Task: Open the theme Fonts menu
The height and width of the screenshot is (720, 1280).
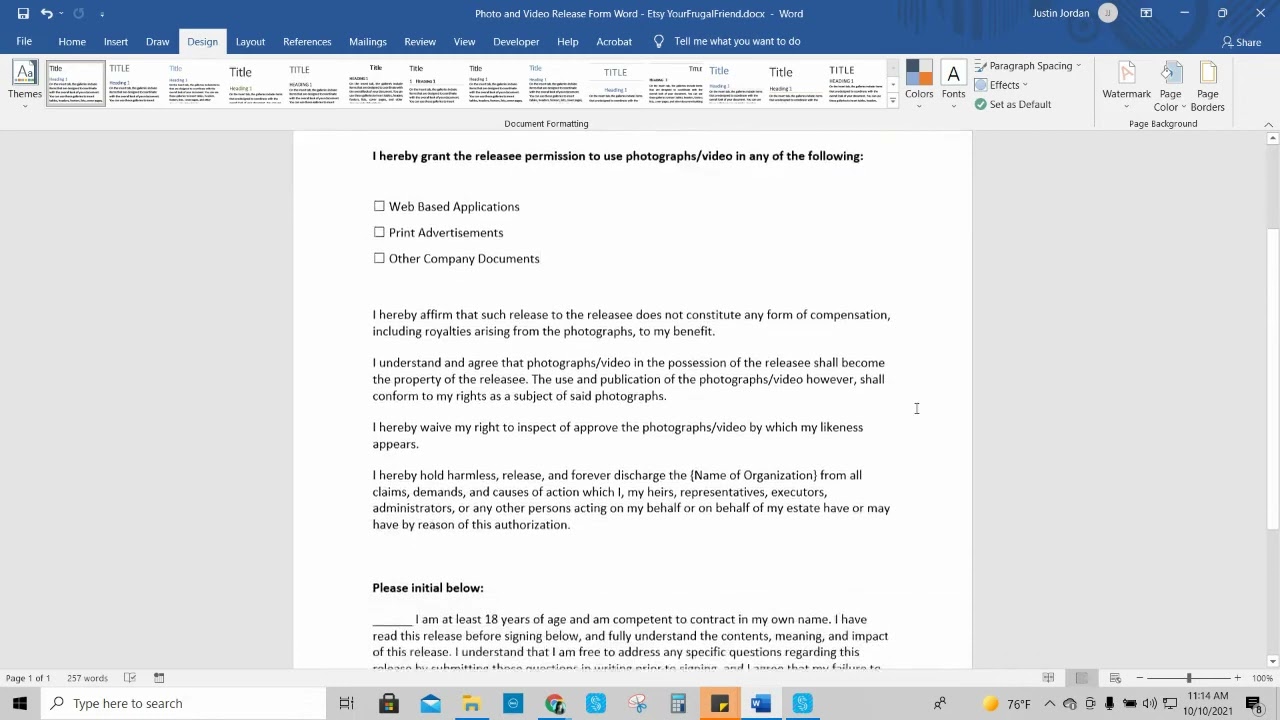Action: click(953, 81)
